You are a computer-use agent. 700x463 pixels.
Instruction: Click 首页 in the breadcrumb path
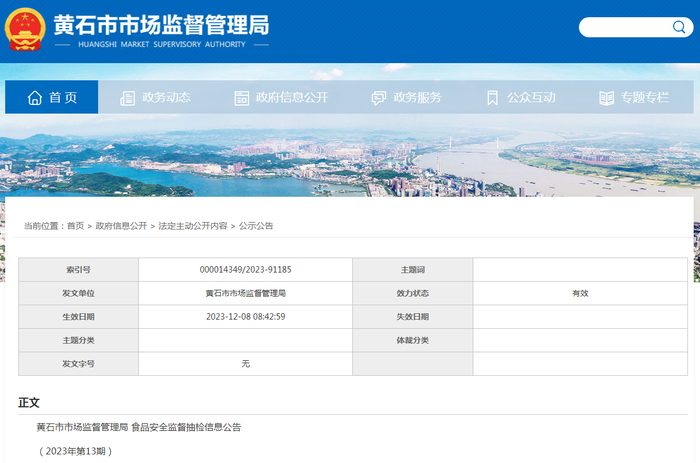point(75,226)
